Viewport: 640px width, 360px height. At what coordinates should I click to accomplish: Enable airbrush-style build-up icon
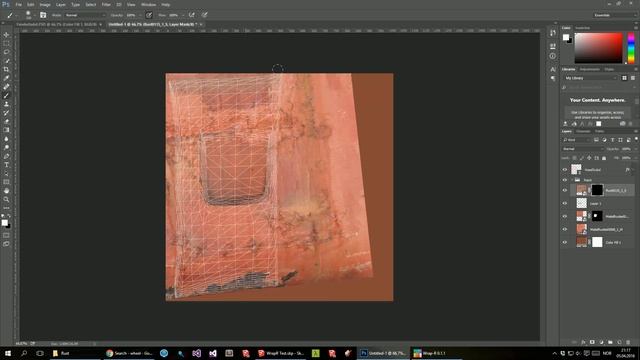[x=191, y=15]
